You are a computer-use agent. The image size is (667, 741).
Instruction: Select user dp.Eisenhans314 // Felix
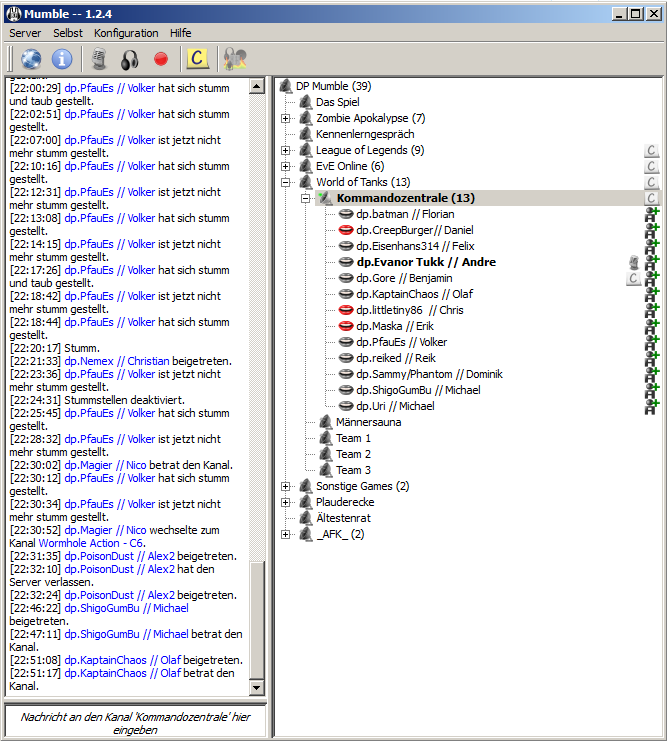click(415, 246)
